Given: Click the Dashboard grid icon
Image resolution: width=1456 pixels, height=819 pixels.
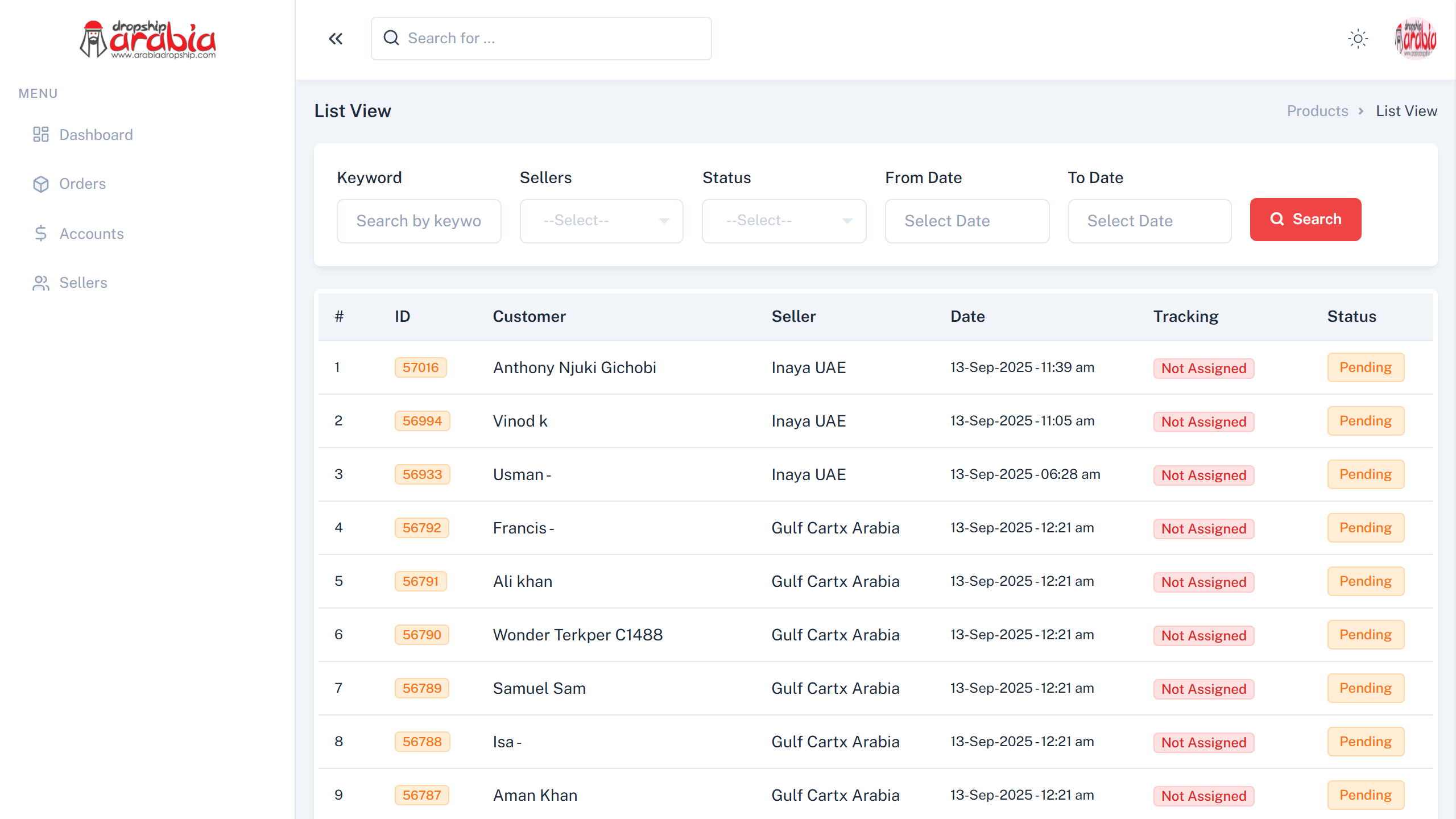Looking at the screenshot, I should 41,135.
